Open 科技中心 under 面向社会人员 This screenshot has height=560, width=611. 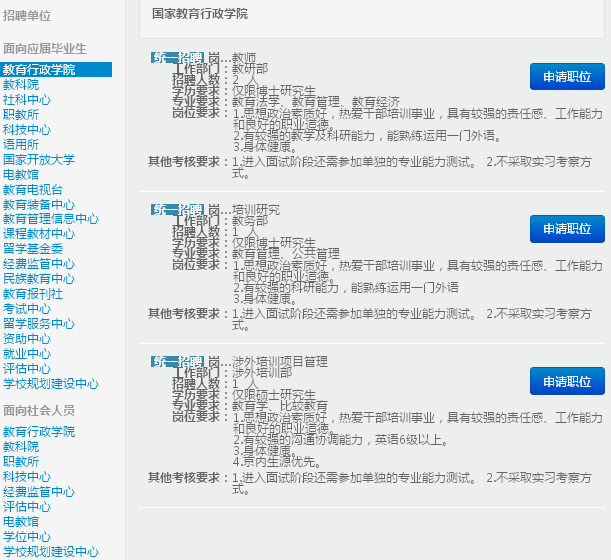(27, 477)
